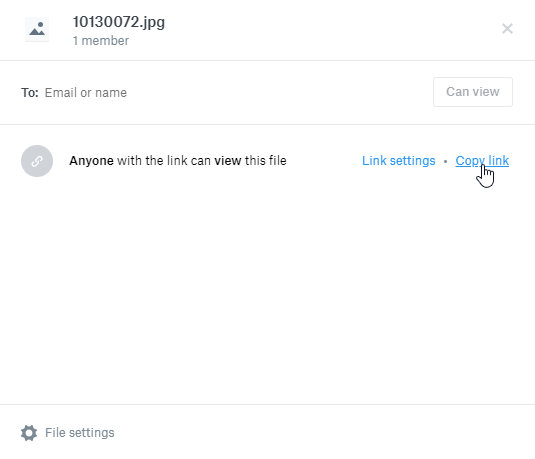Open File settings via the gear icon
Viewport: 535px width, 459px height.
(29, 433)
